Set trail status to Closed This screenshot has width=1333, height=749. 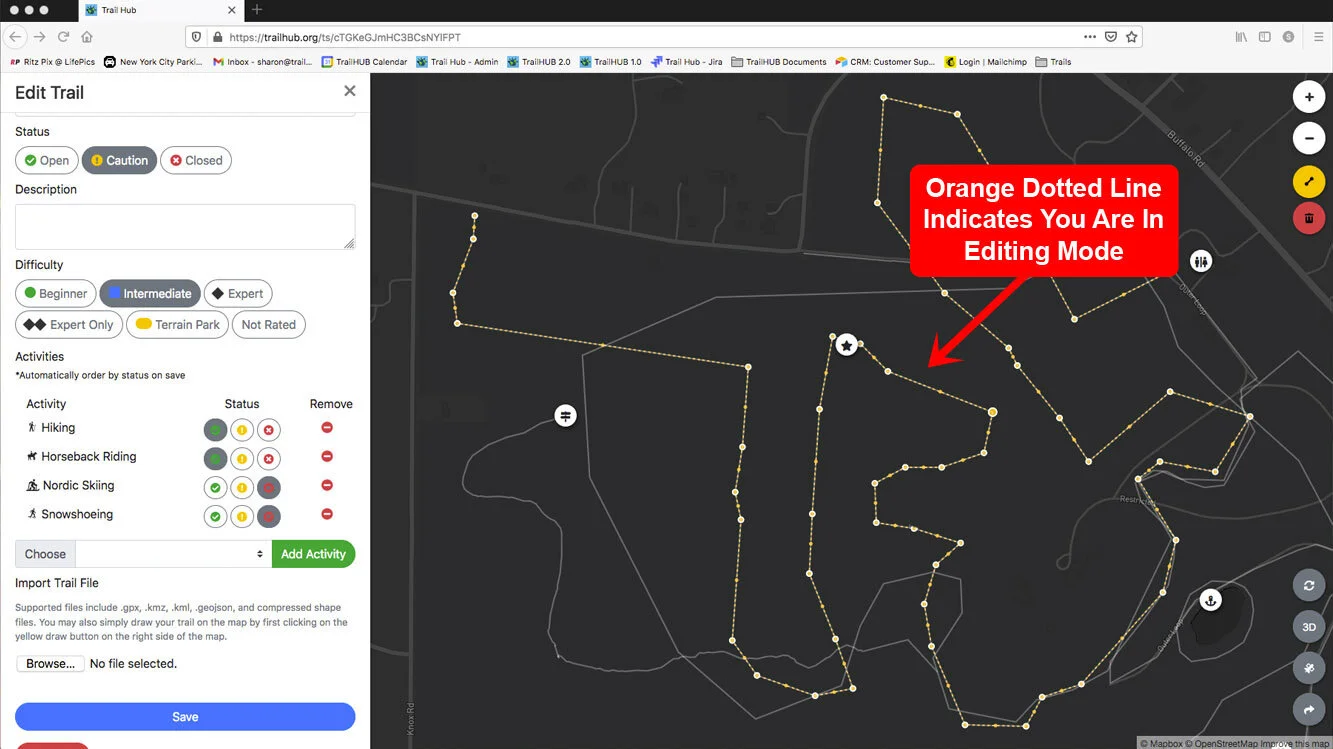point(196,160)
